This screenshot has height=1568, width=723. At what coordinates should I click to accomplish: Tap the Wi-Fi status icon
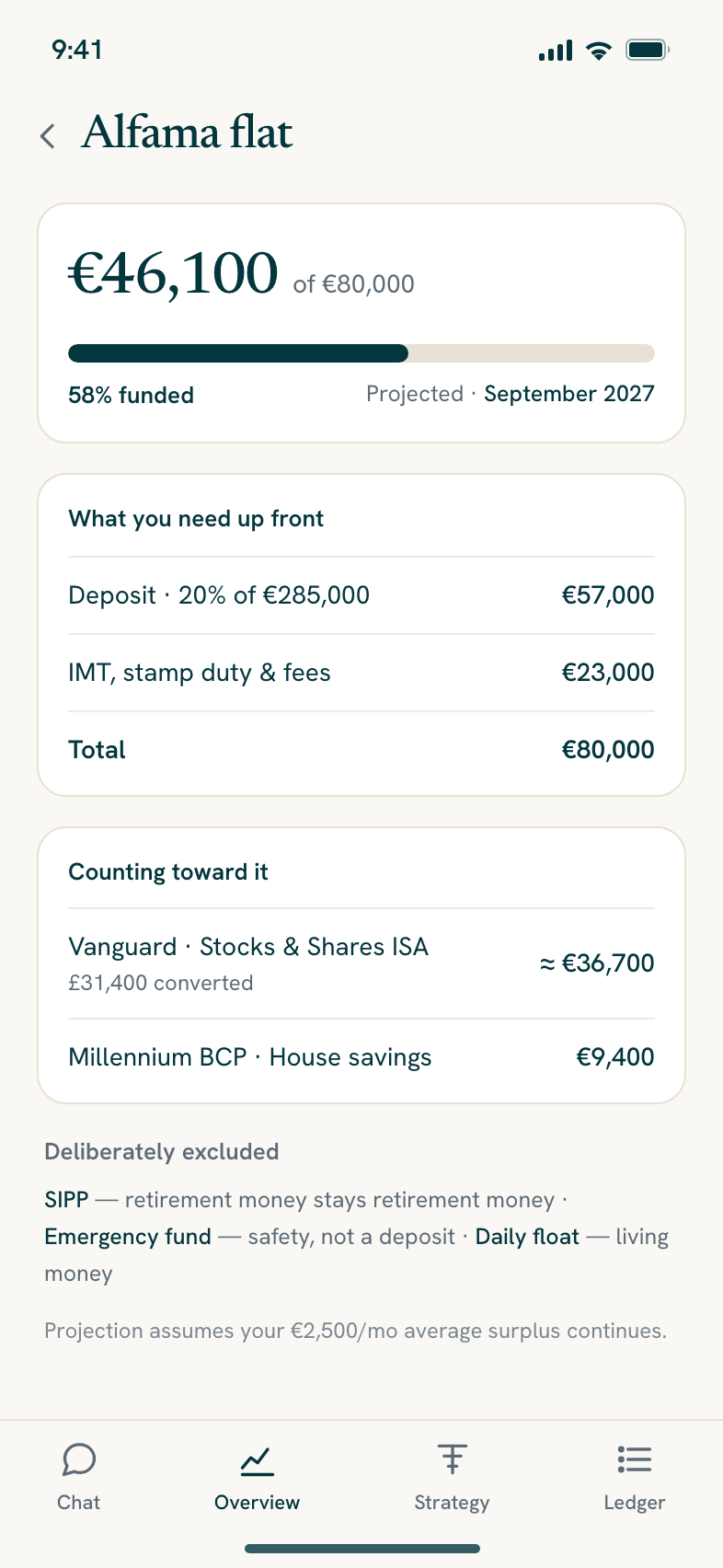coord(599,51)
